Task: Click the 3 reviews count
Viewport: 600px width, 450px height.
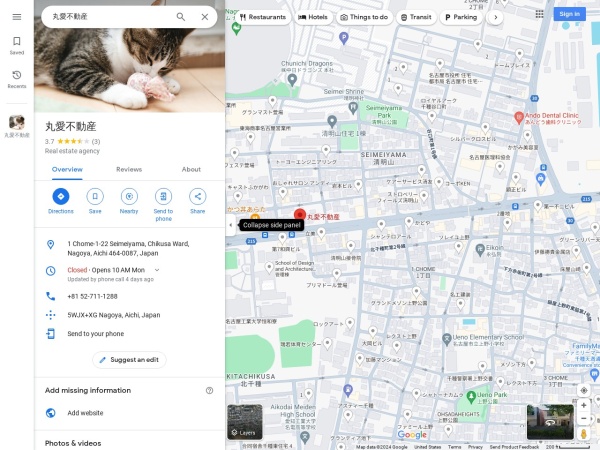Action: click(96, 141)
